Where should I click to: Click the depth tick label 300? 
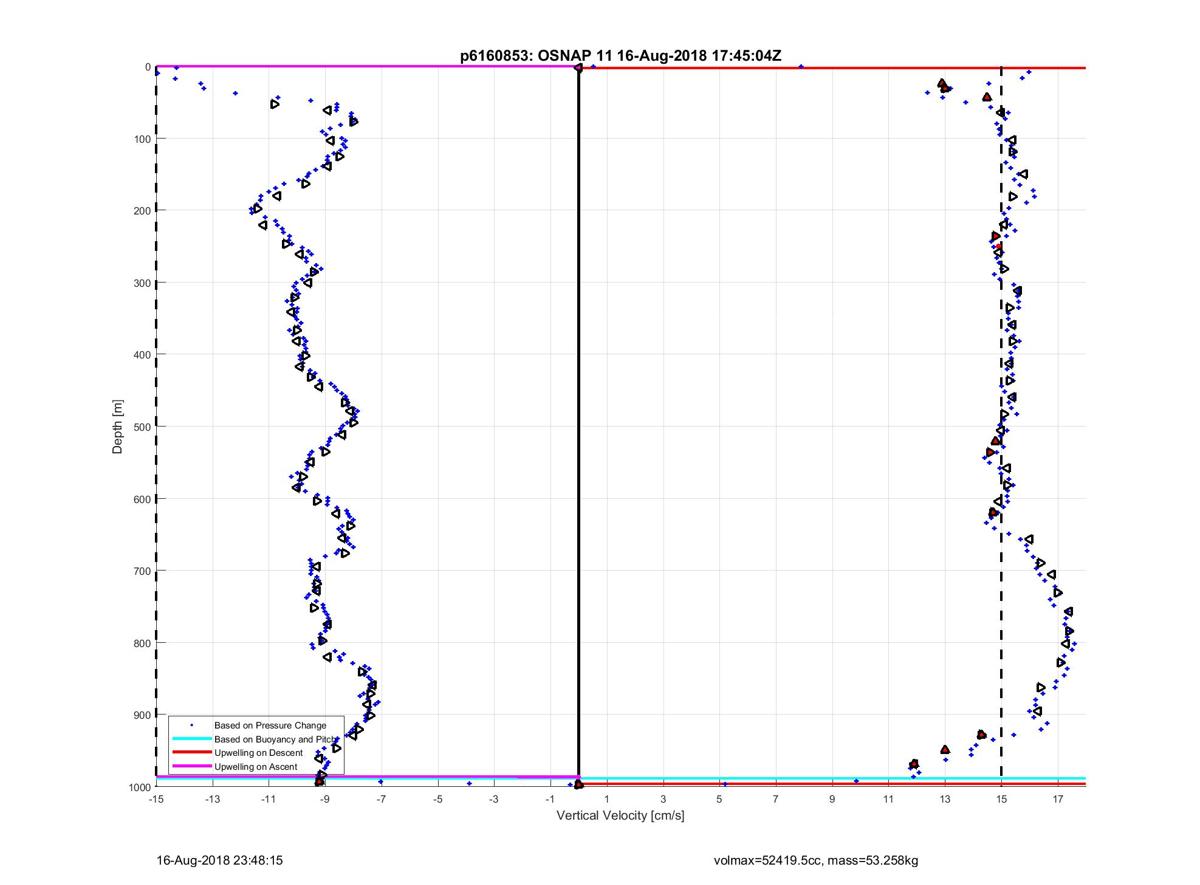point(142,283)
